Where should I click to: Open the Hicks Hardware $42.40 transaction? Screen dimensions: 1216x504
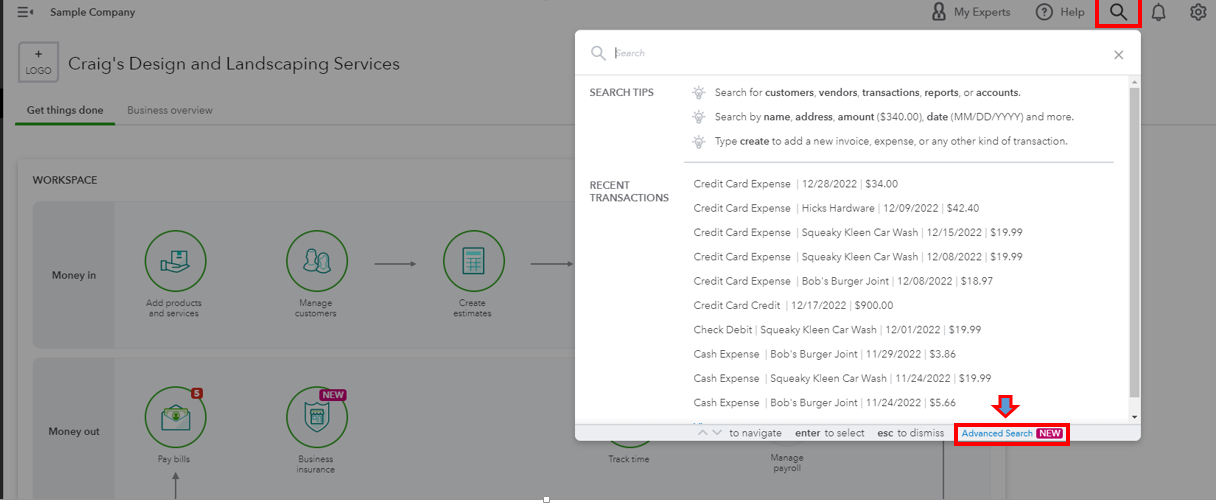pos(836,208)
